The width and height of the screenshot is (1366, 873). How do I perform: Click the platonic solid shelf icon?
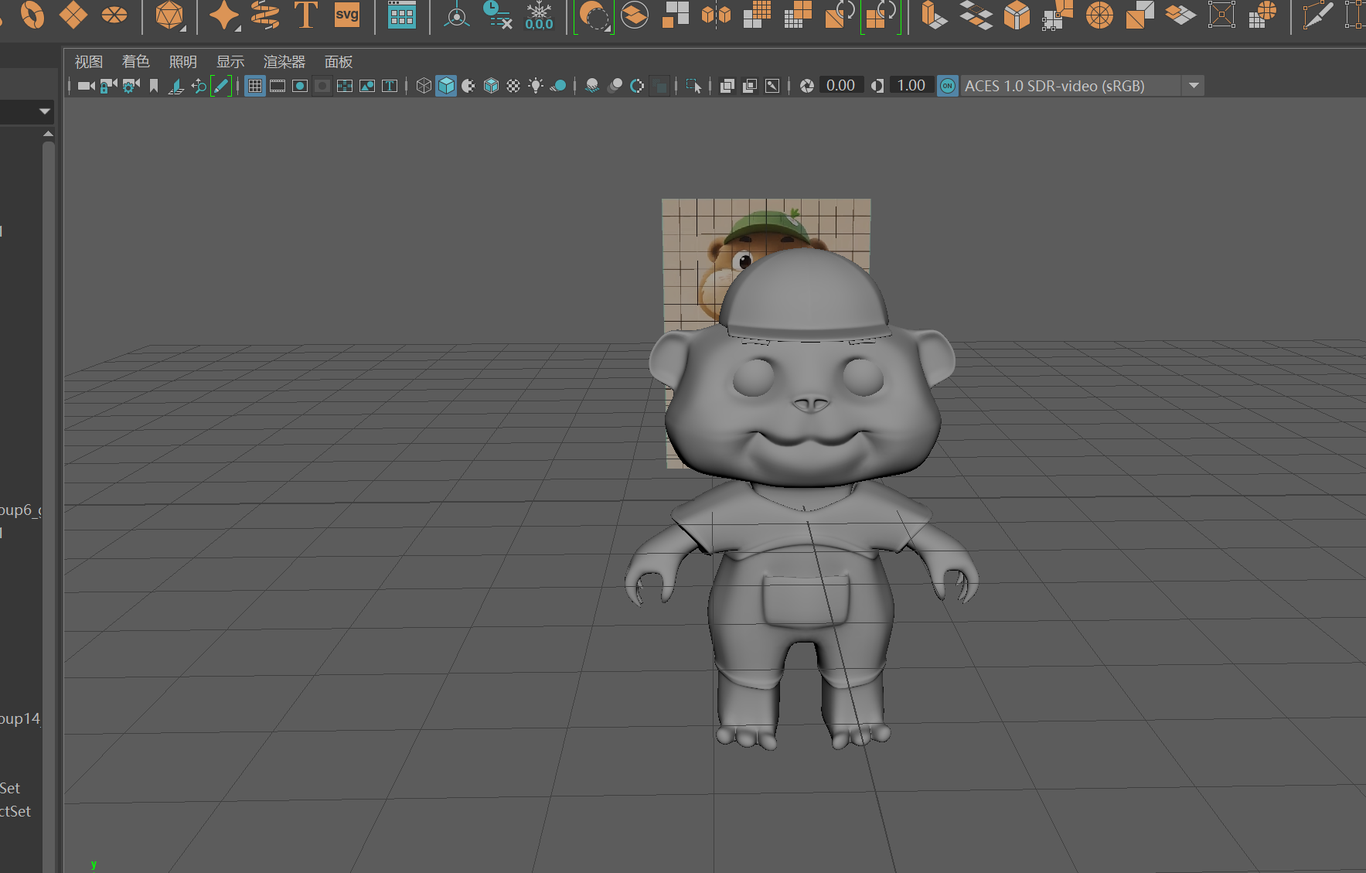(170, 15)
